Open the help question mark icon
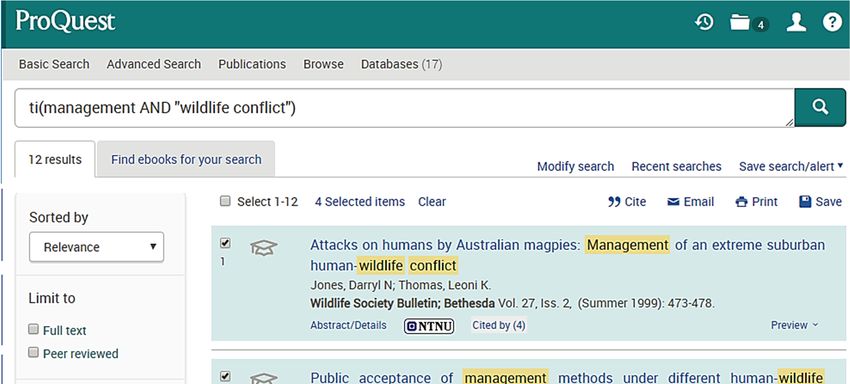 tap(832, 23)
